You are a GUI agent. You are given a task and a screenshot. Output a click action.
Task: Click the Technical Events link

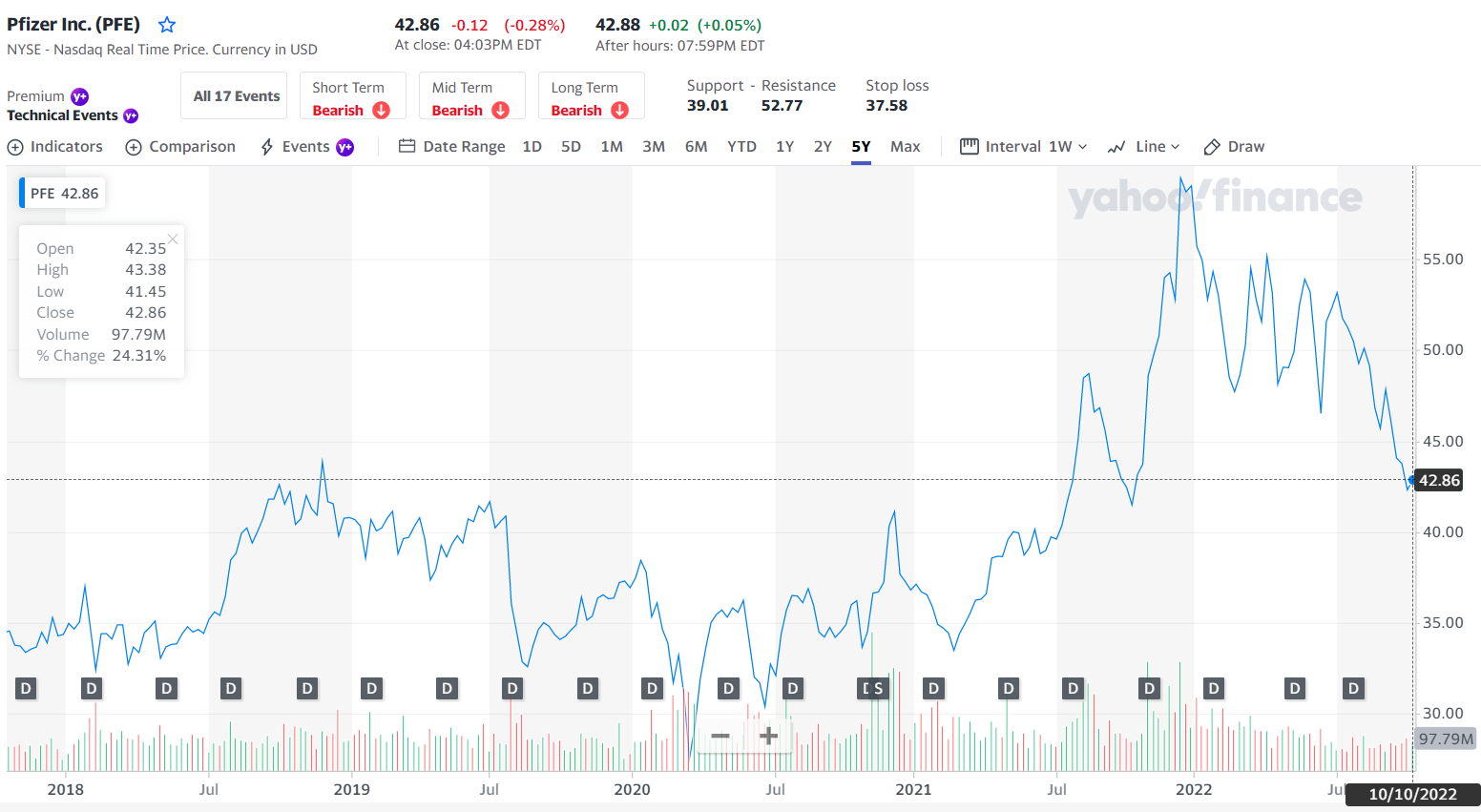pyautogui.click(x=63, y=115)
